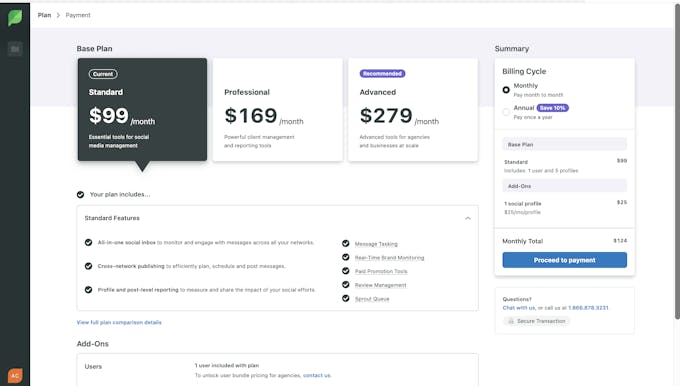Click the checkmark beside Message Tasking

(x=346, y=243)
